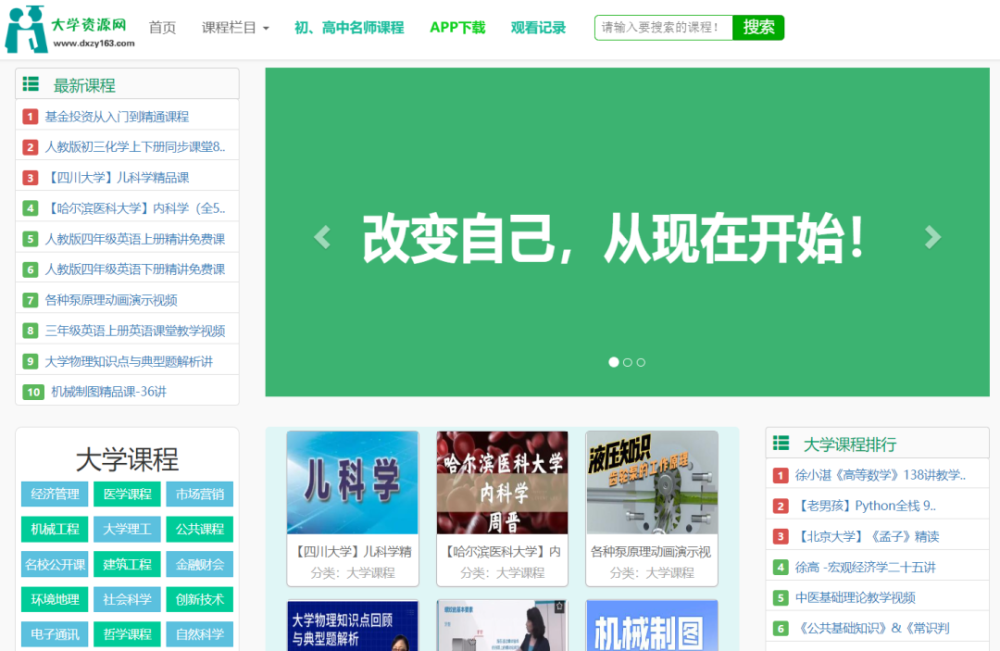
Task: Open ranked 徐高-宏观经济学二十五讲 link
Action: coord(865,567)
